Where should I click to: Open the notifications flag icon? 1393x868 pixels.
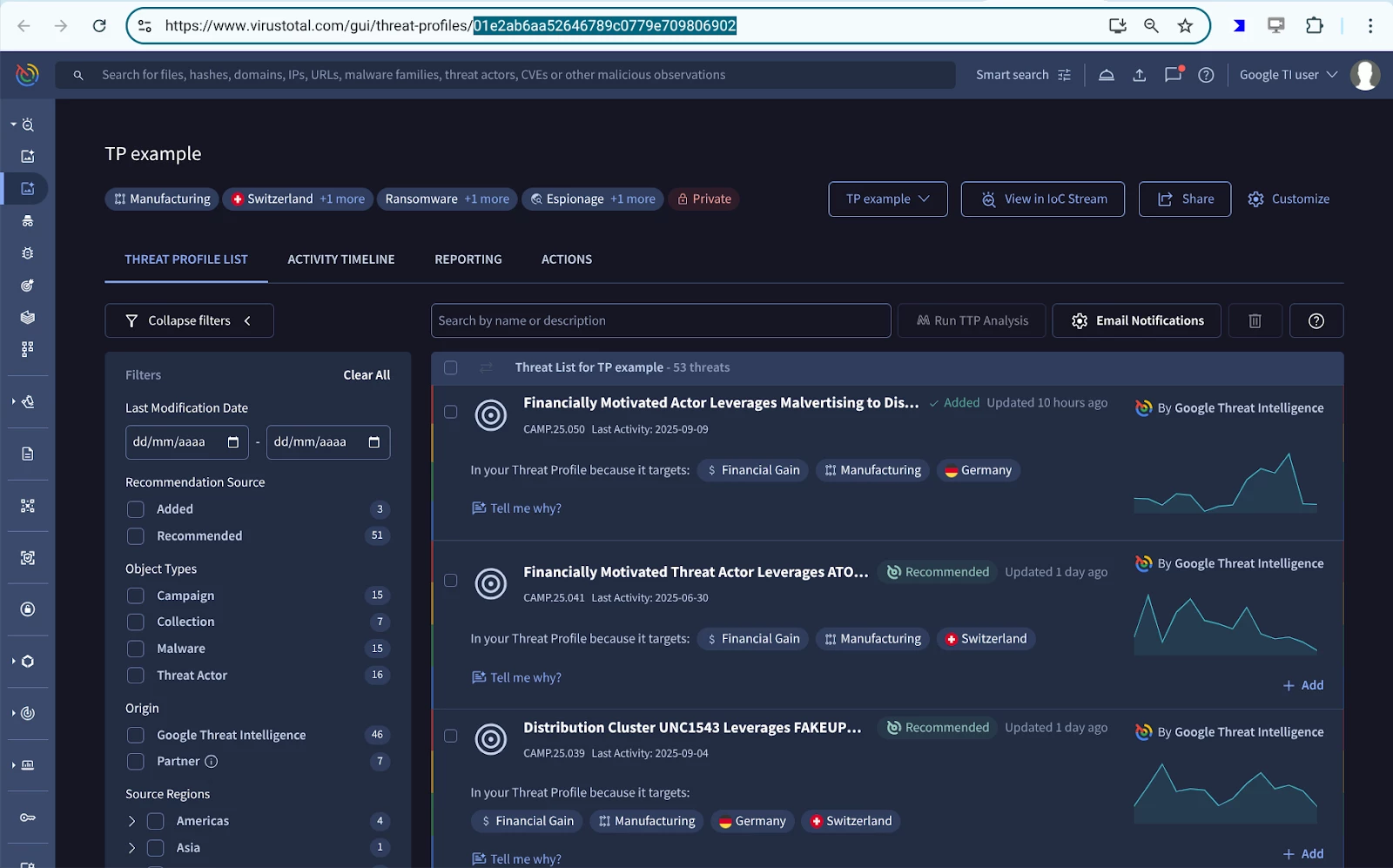pyautogui.click(x=1173, y=74)
